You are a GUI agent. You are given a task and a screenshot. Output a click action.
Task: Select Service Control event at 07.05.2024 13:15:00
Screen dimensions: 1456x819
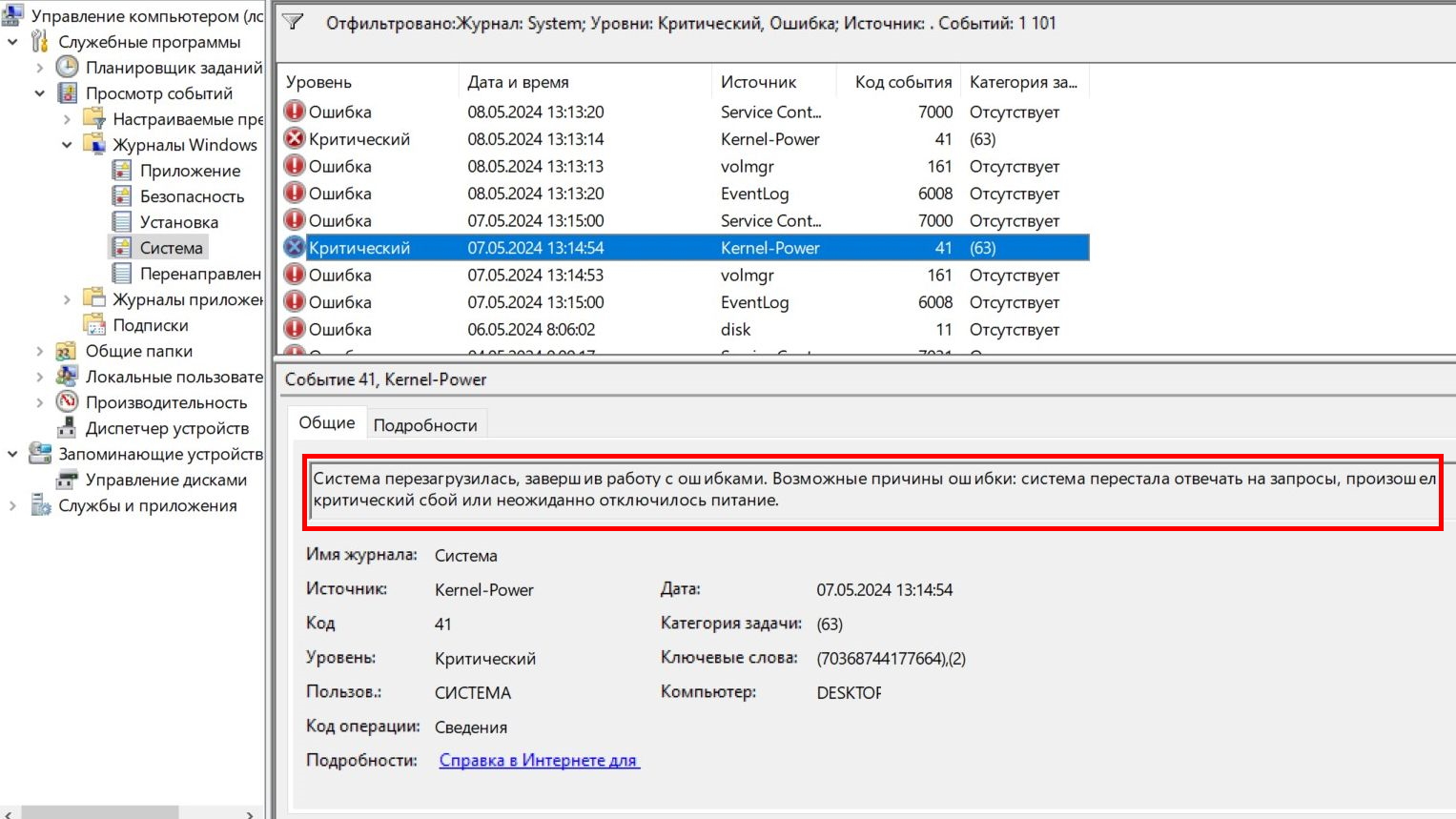coord(684,220)
